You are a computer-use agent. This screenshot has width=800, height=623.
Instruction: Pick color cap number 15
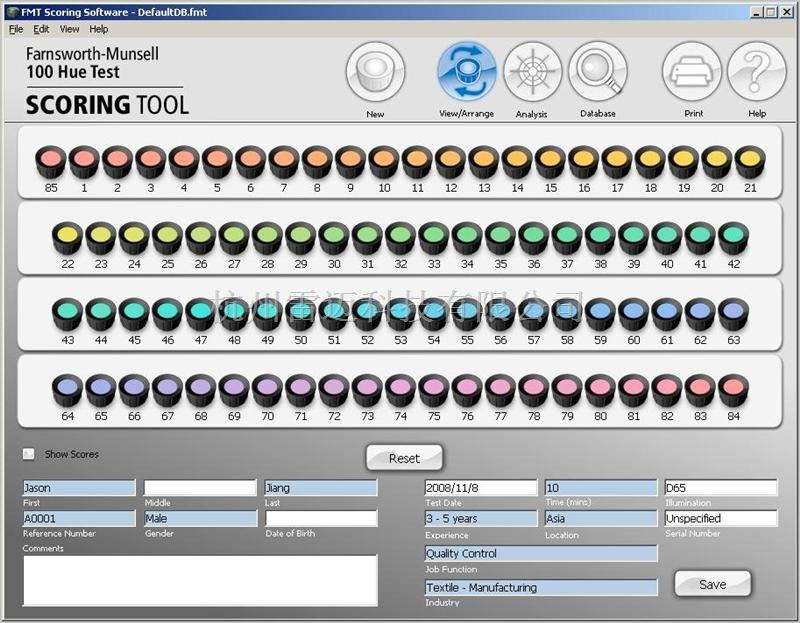[551, 162]
